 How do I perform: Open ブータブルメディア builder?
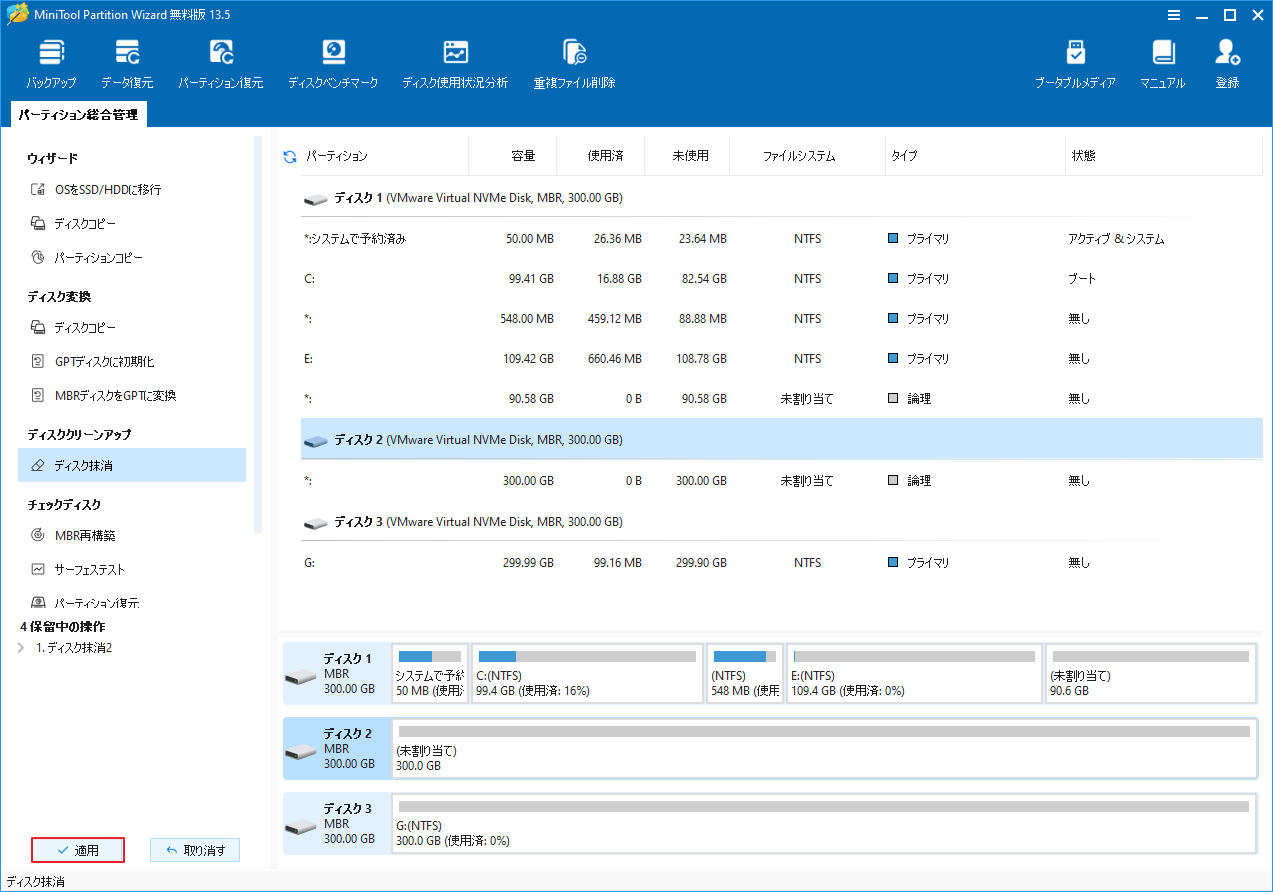(x=1075, y=64)
